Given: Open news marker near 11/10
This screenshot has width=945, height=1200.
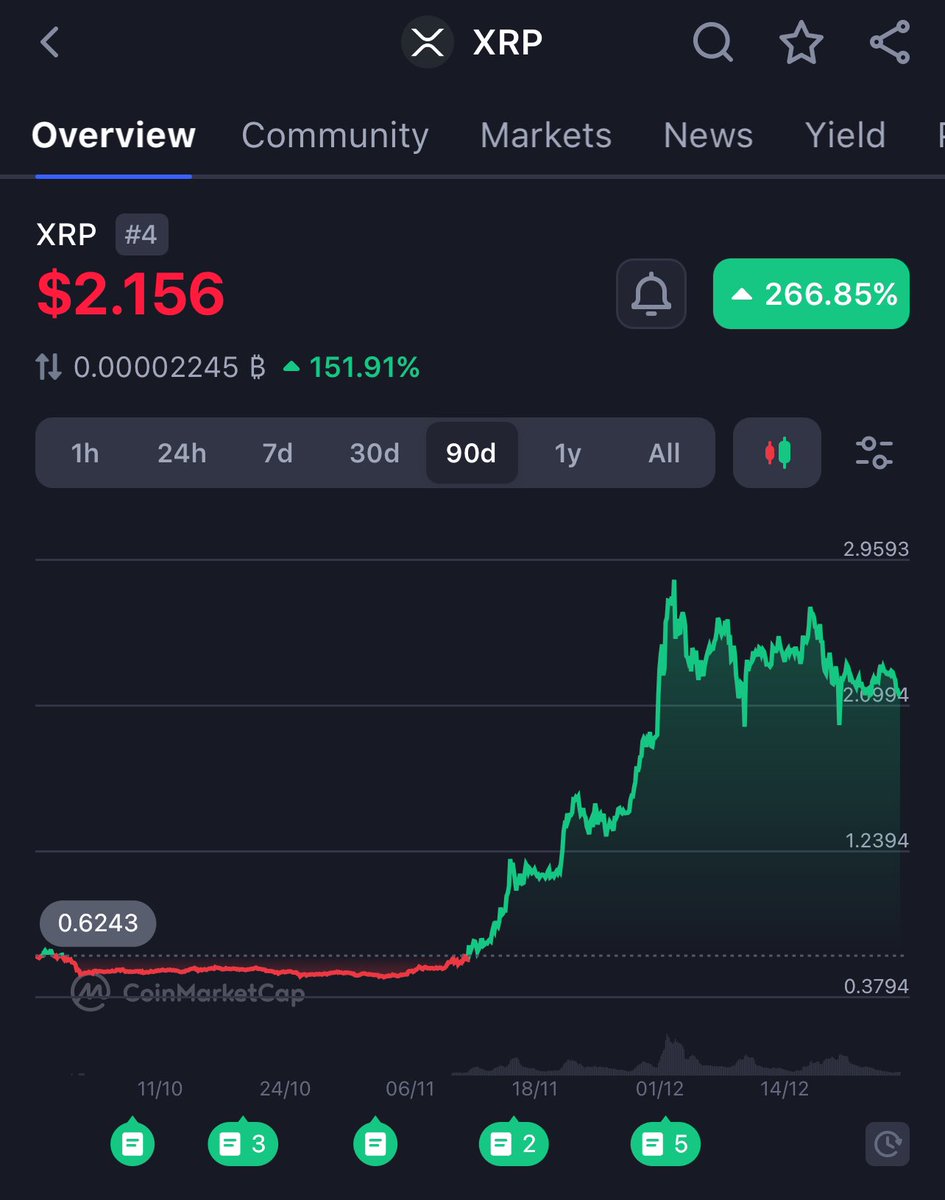Looking at the screenshot, I should pyautogui.click(x=132, y=1142).
